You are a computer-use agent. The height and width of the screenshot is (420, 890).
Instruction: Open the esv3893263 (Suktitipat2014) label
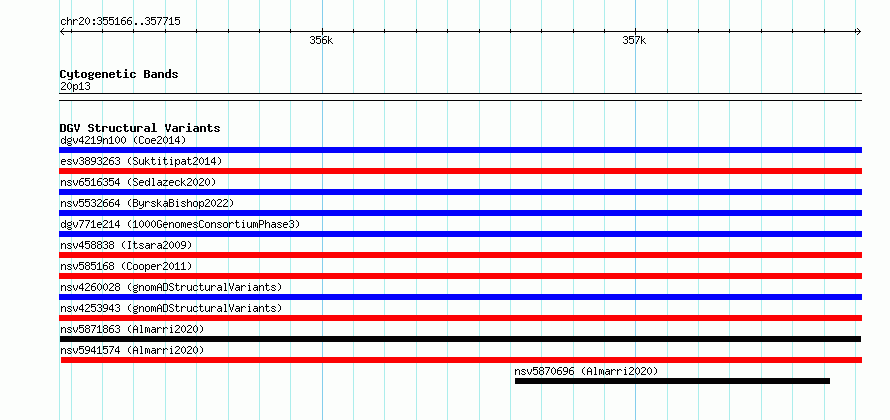point(141,161)
